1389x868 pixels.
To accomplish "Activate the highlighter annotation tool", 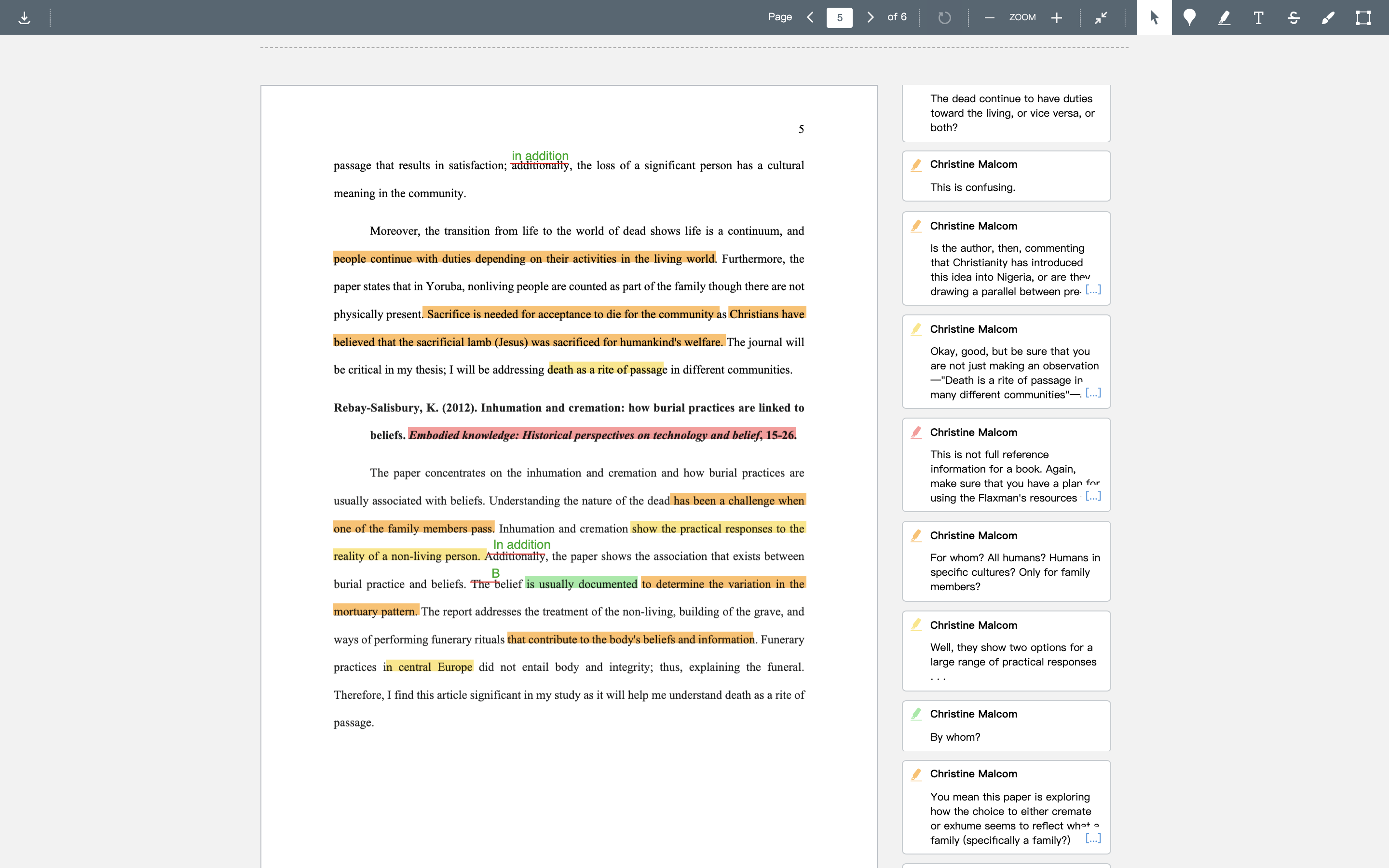I will click(1224, 17).
